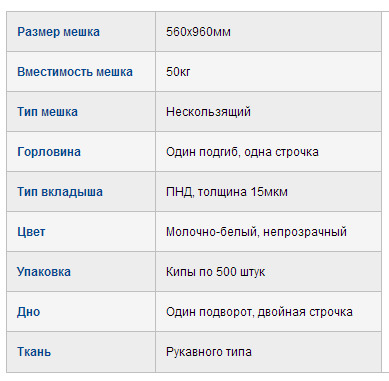Click the number 500 in Упаковка row

tap(226, 272)
